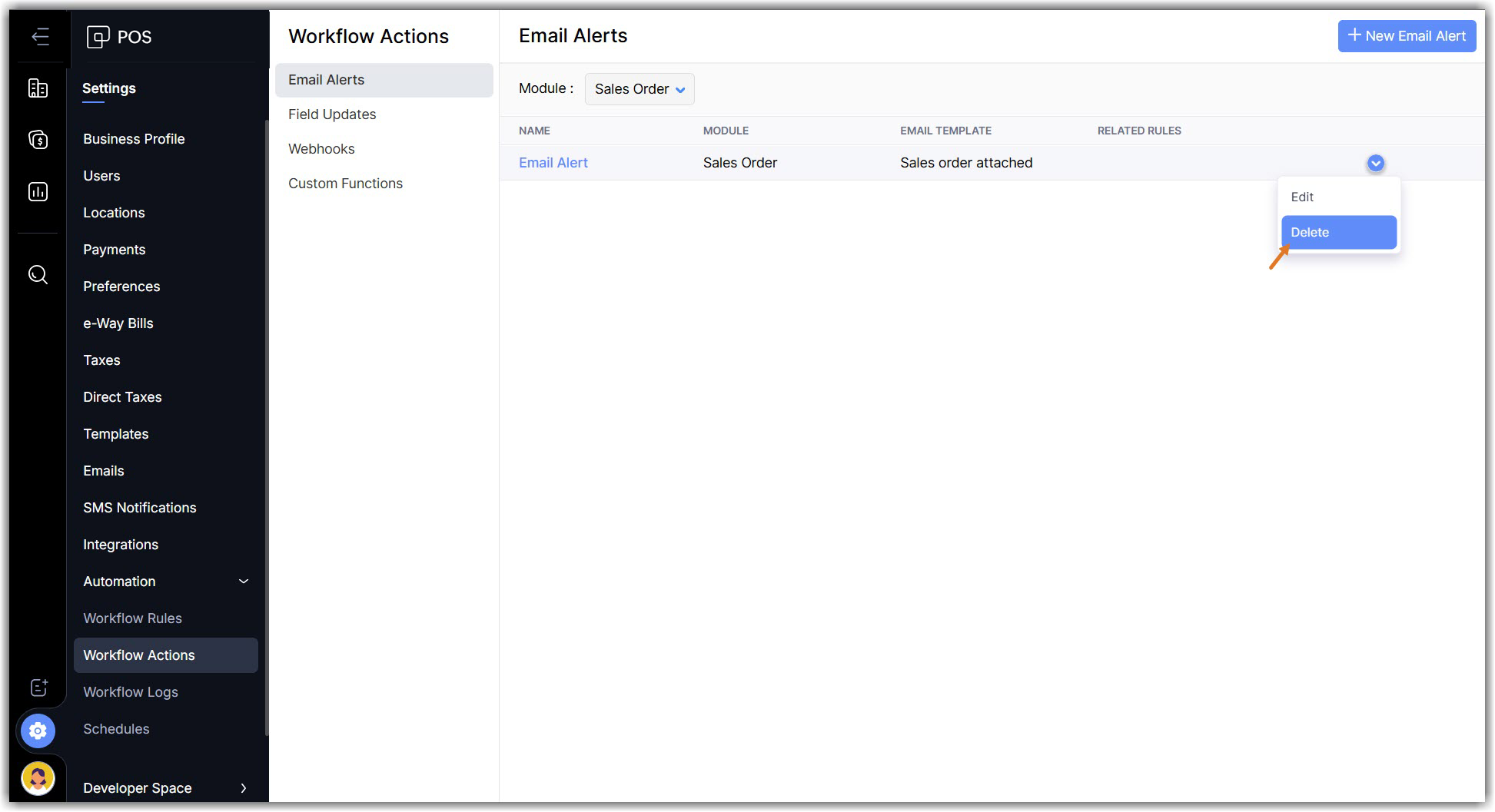Open the notes-plus icon near bottom rail

click(x=38, y=688)
